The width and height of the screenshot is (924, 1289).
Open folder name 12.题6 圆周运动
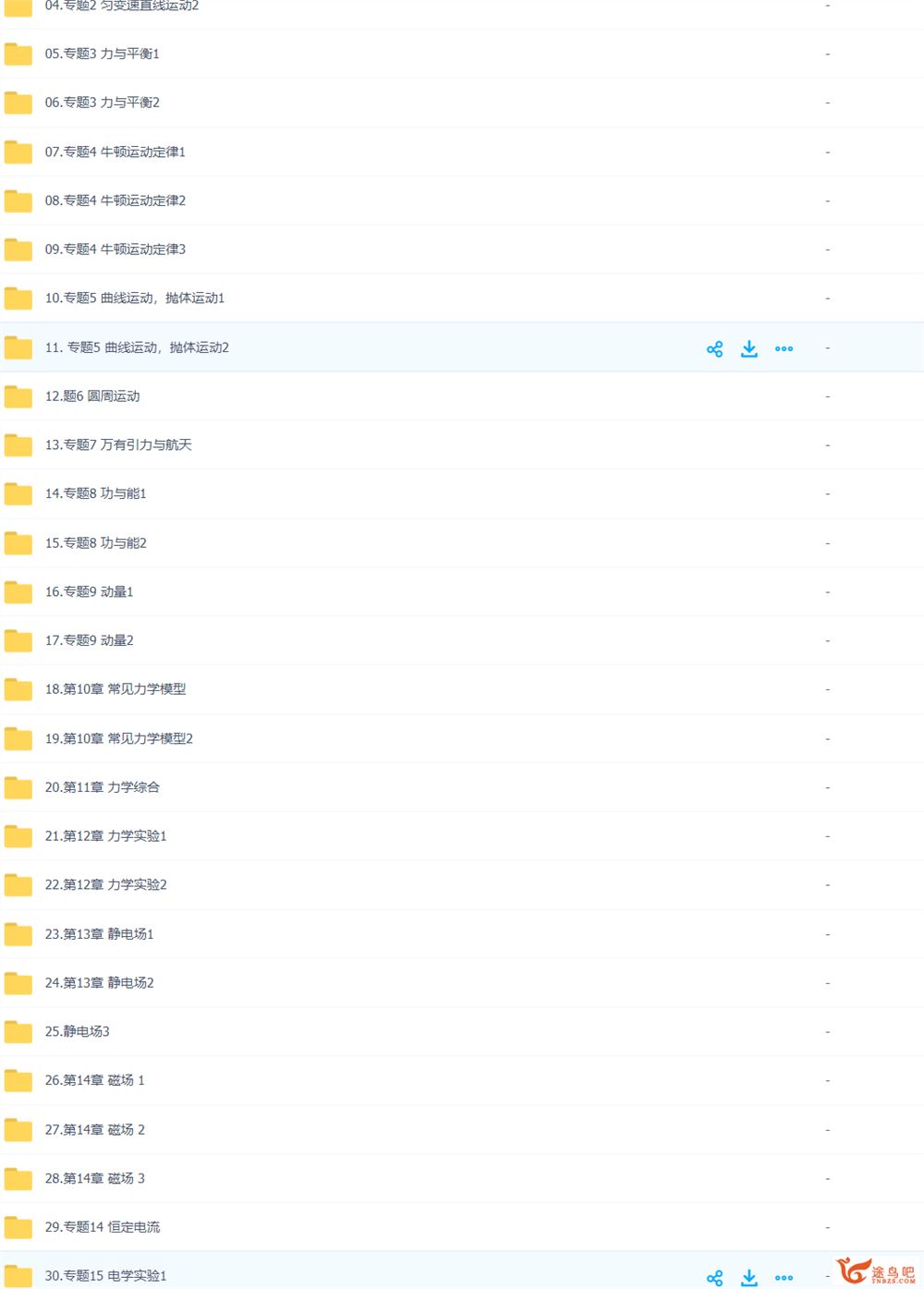[x=92, y=396]
